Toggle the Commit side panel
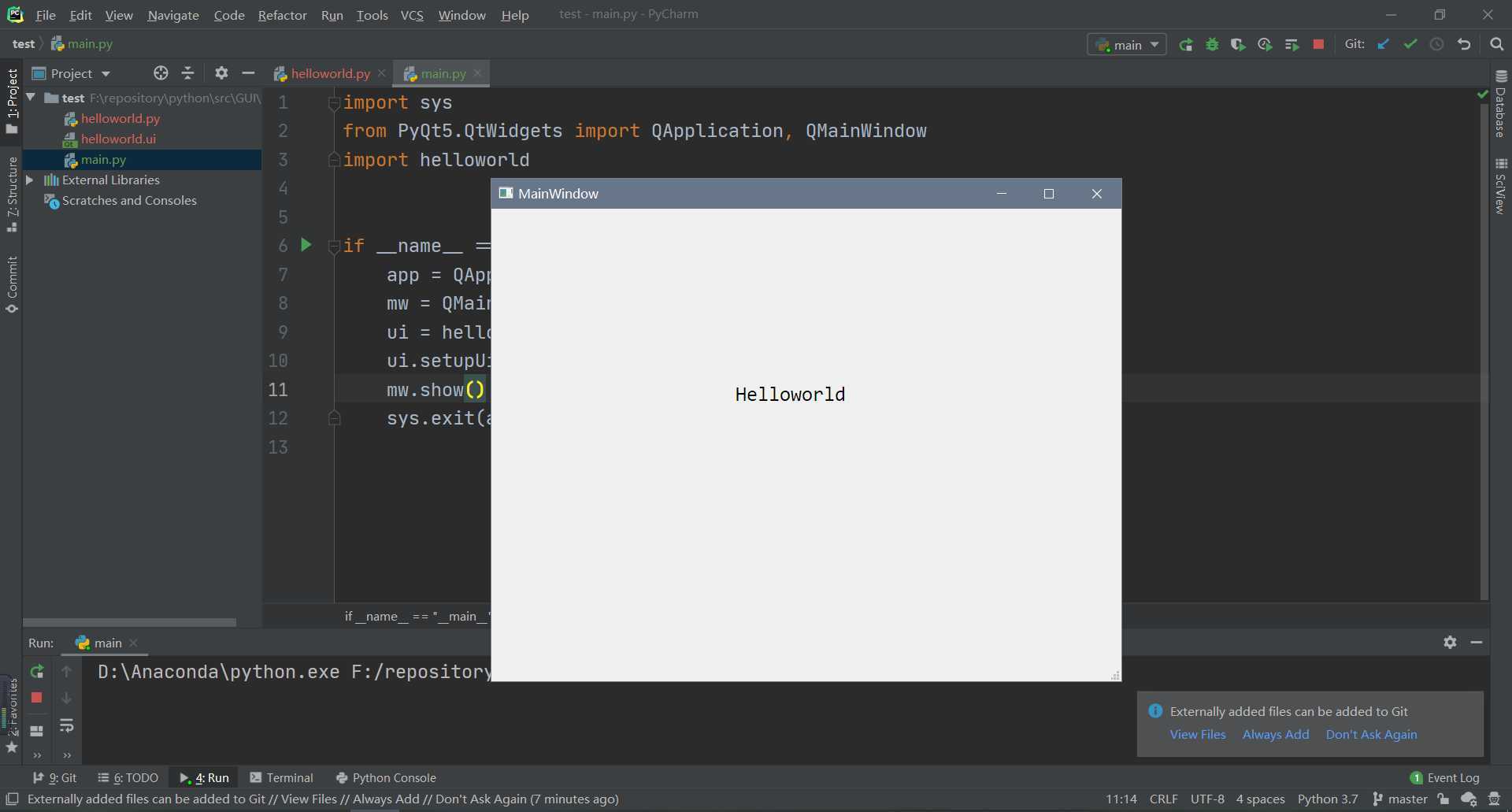The image size is (1512, 812). click(x=12, y=284)
